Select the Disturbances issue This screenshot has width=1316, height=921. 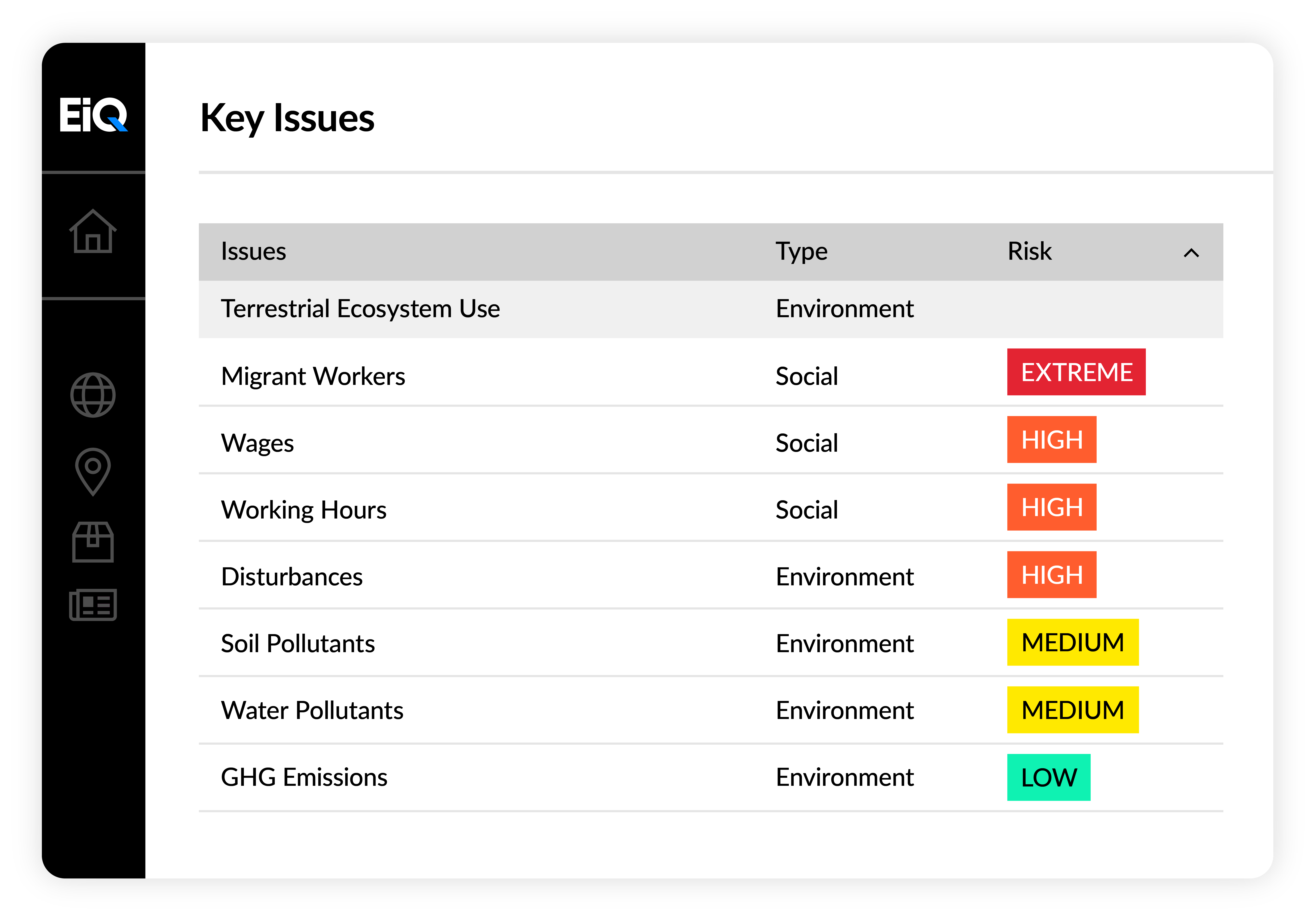pyautogui.click(x=292, y=577)
